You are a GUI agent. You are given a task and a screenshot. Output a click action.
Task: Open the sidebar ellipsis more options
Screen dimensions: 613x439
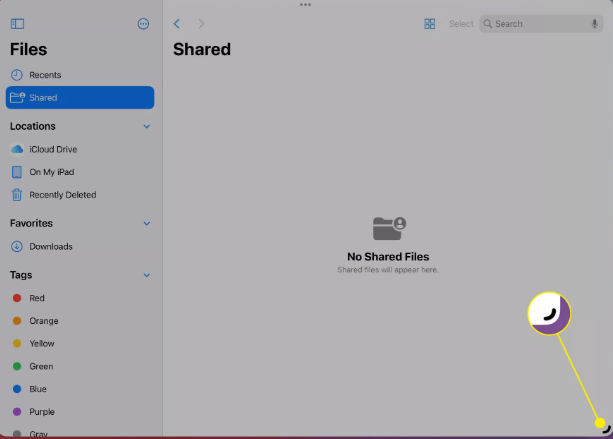[x=143, y=24]
